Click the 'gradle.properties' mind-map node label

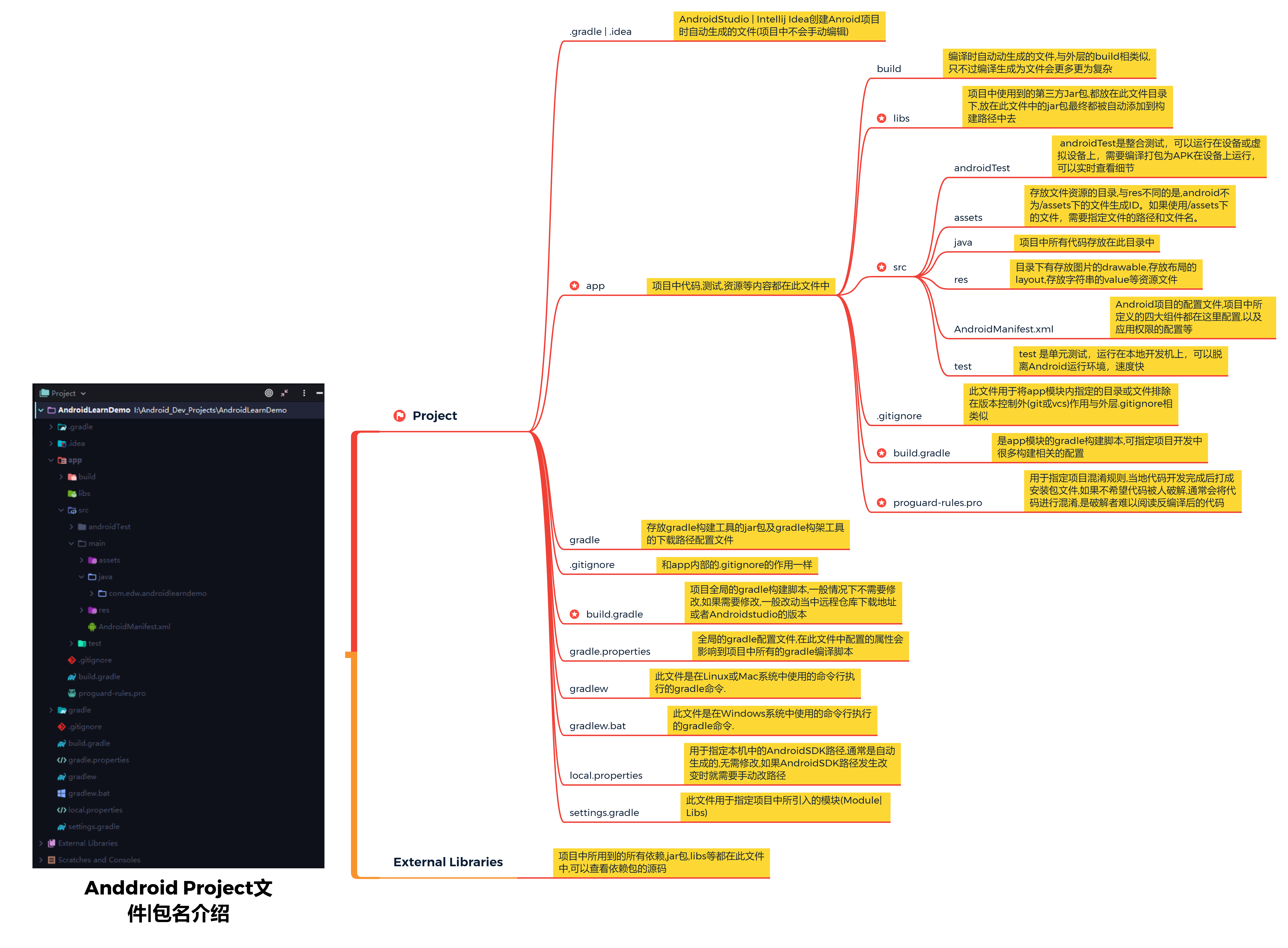click(610, 651)
